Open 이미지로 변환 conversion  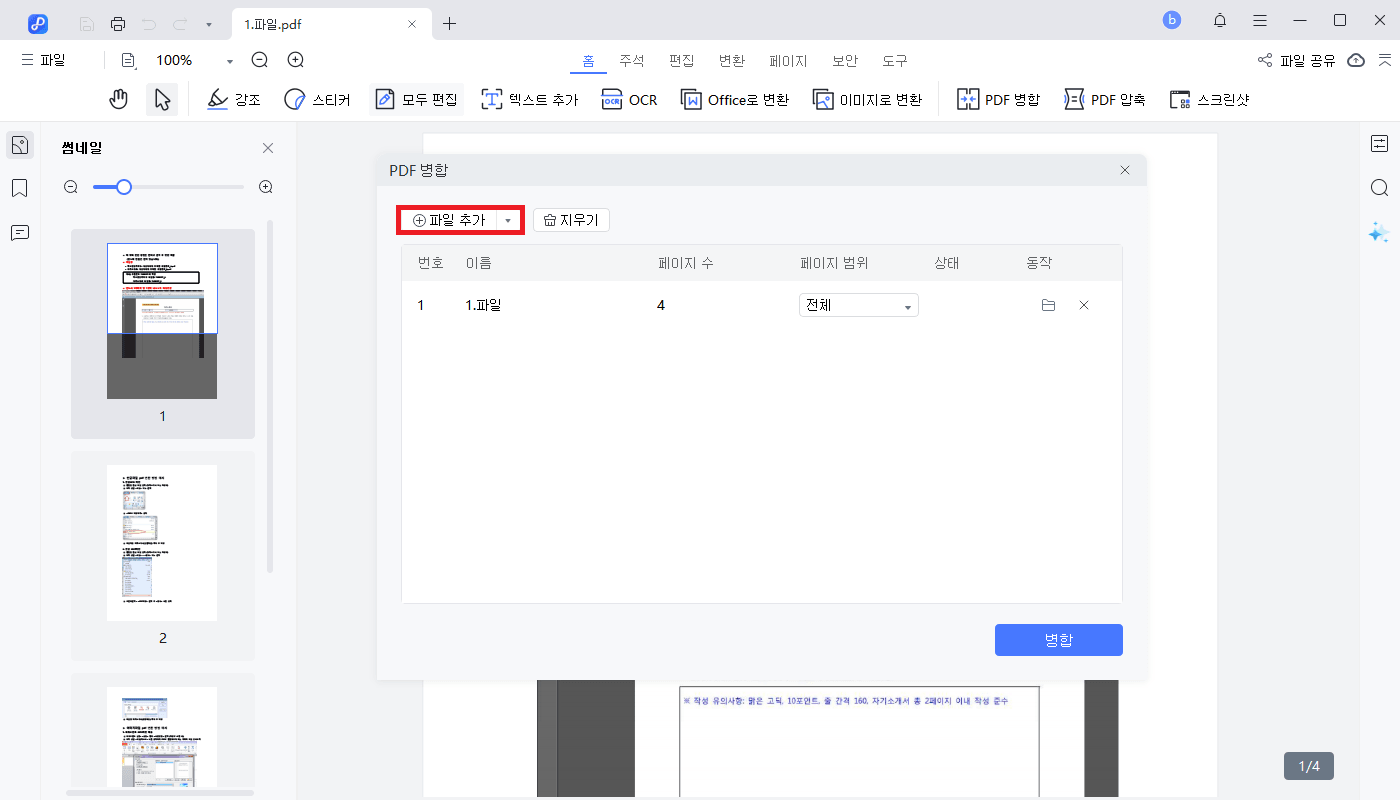pyautogui.click(x=867, y=100)
